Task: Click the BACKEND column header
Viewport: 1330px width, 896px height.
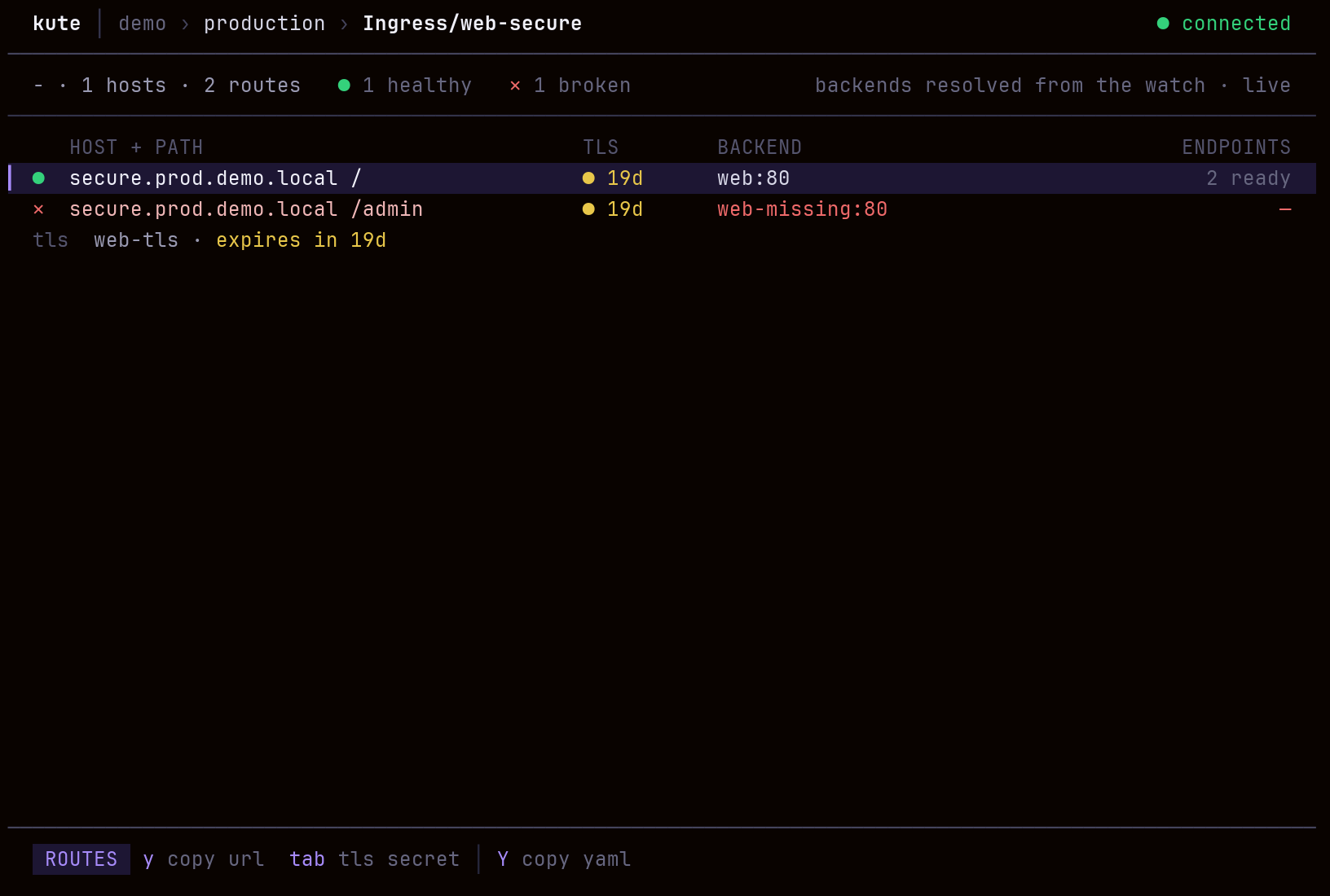Action: click(x=760, y=147)
